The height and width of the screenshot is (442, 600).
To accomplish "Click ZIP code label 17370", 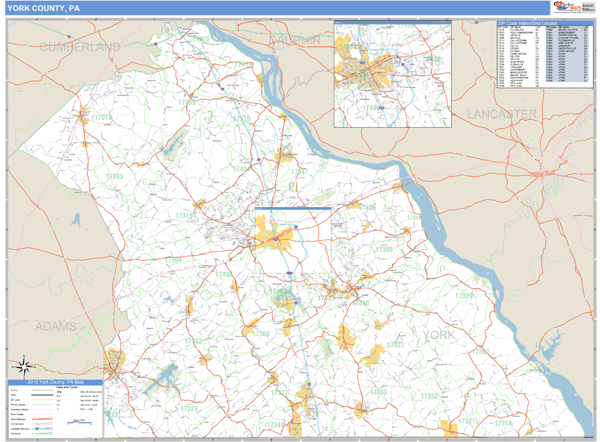I will pyautogui.click(x=242, y=119).
